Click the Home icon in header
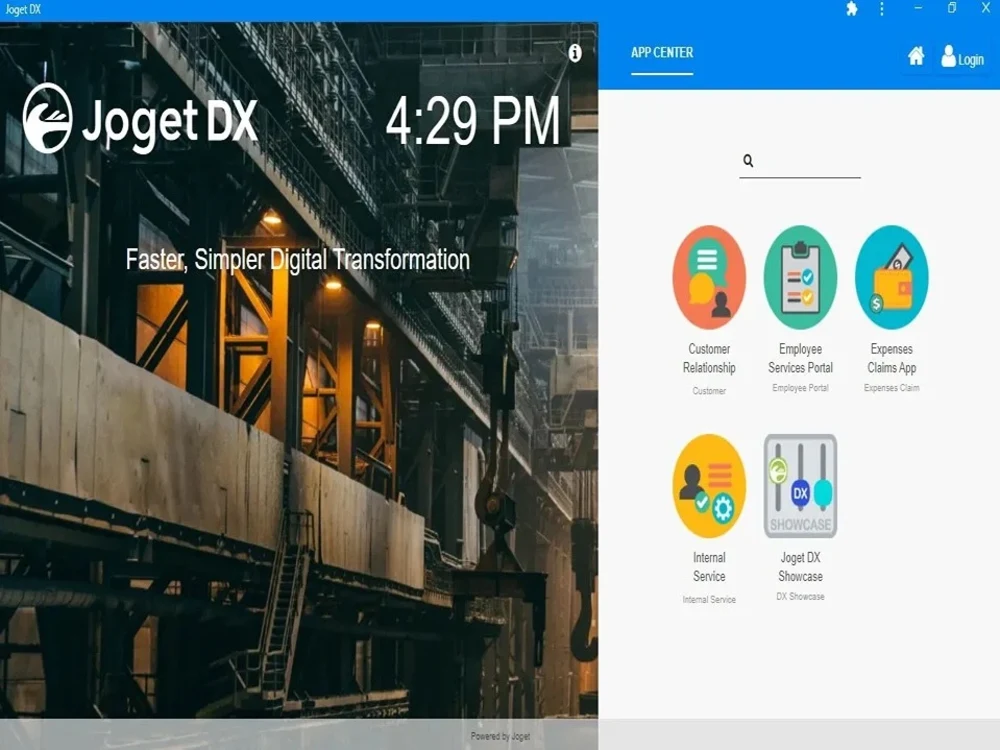This screenshot has height=750, width=1000. point(916,57)
